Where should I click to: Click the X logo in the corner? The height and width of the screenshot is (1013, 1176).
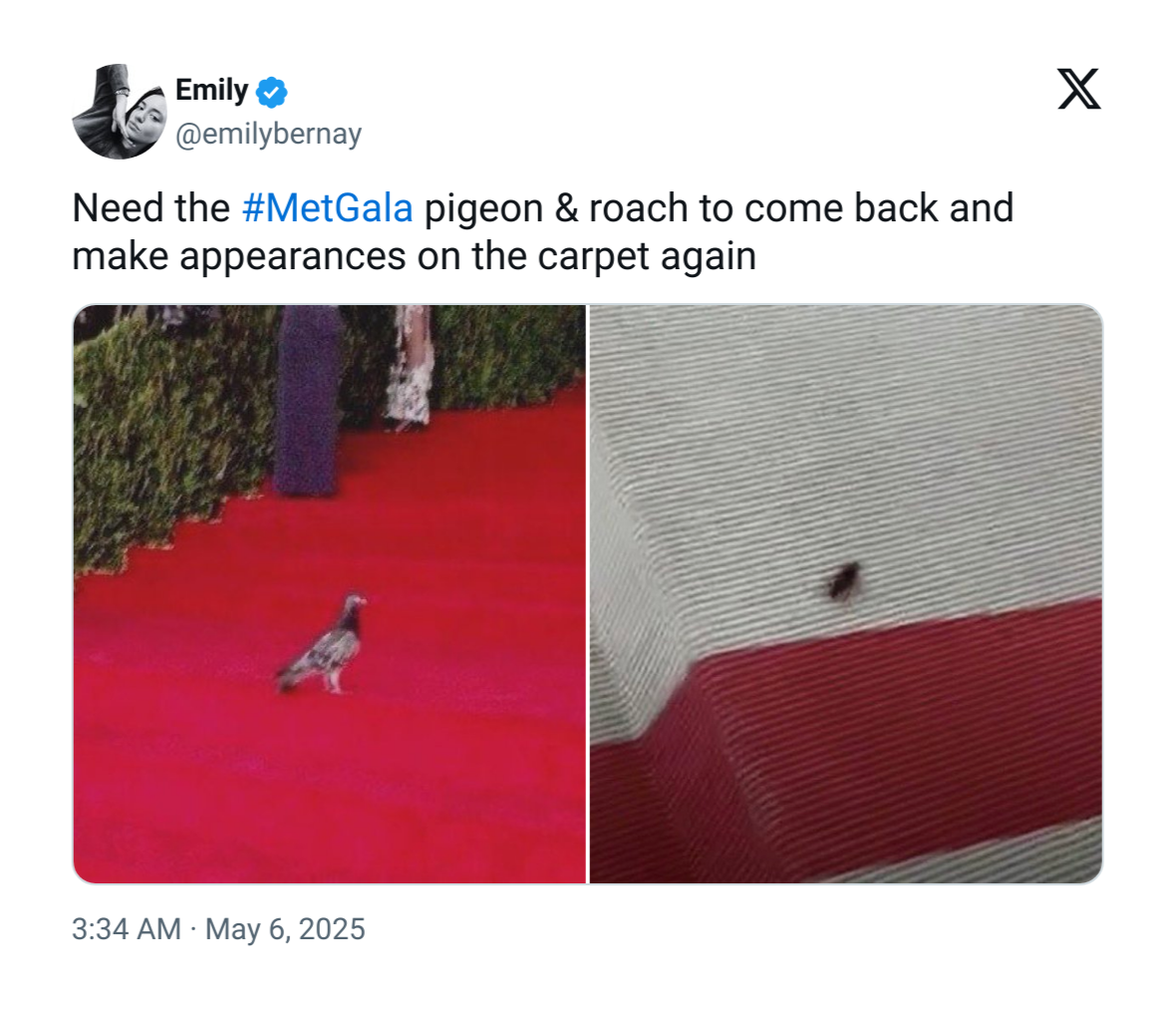tap(1078, 89)
